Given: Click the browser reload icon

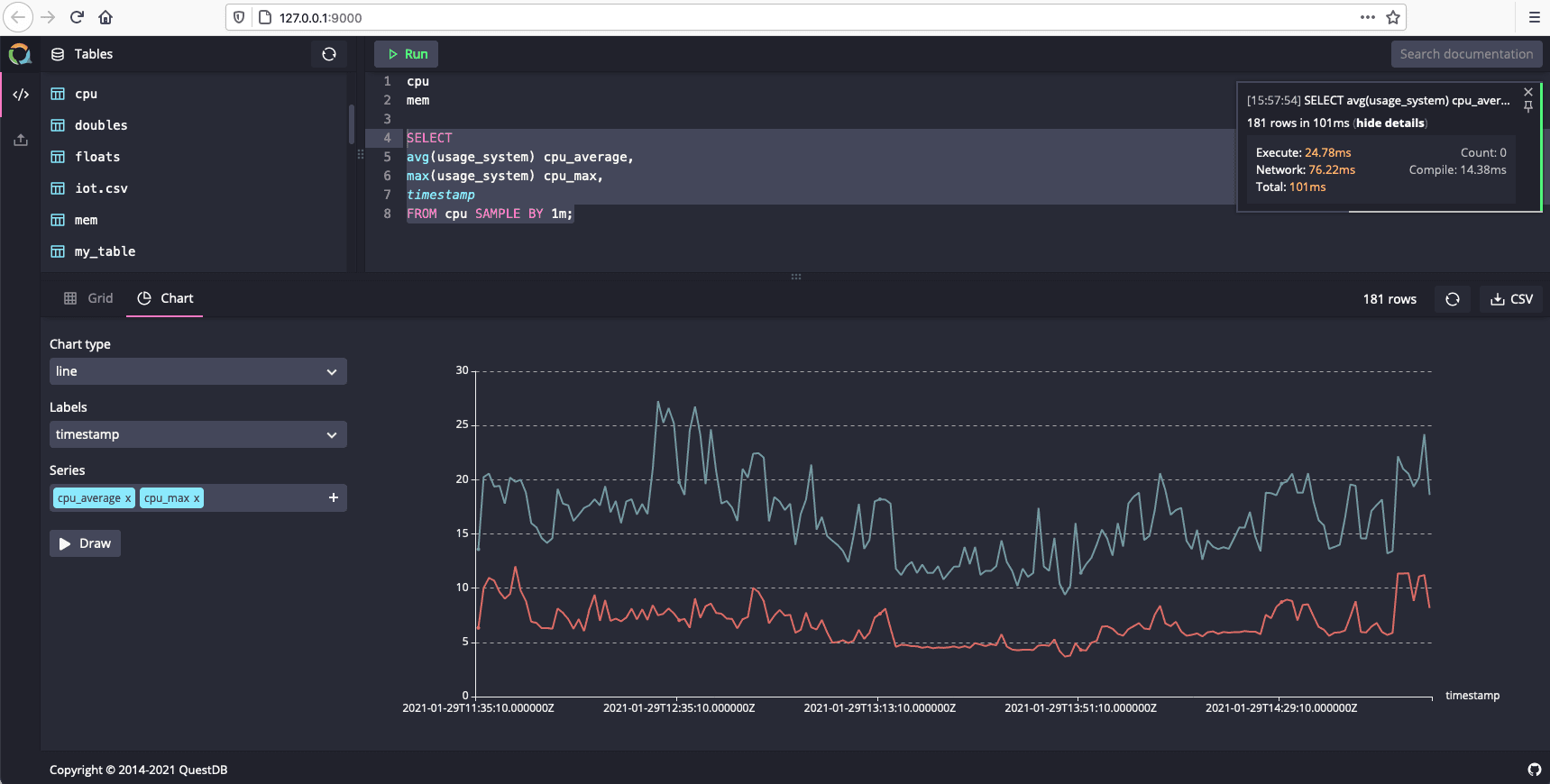Looking at the screenshot, I should (x=77, y=17).
